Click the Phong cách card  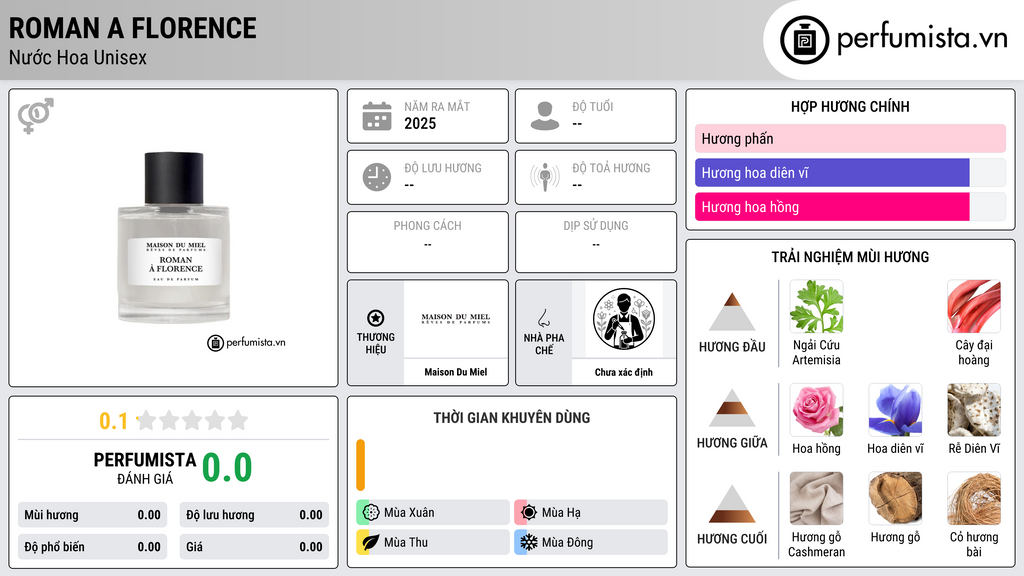pyautogui.click(x=428, y=242)
